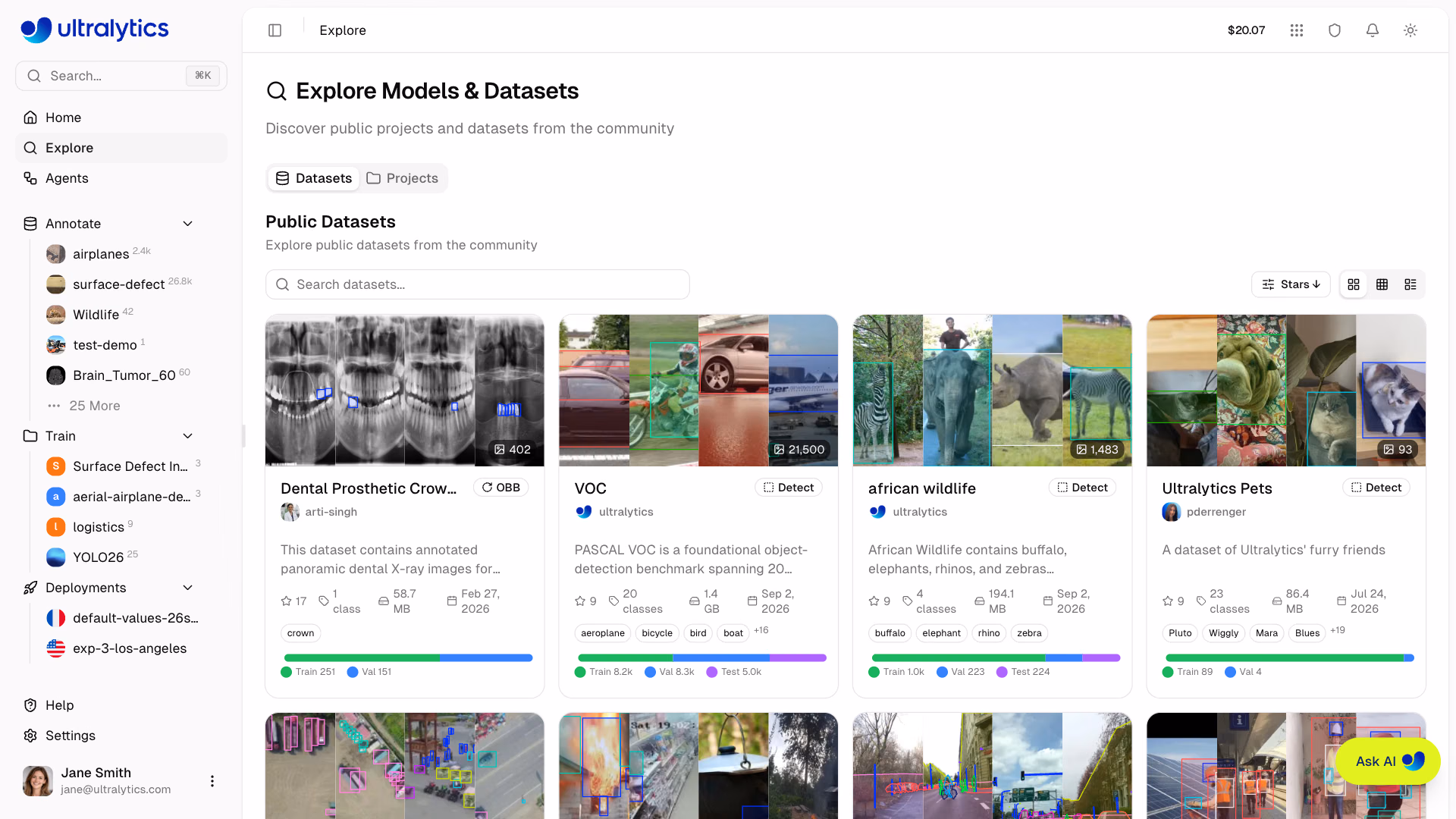
Task: Open notifications bell icon
Action: click(x=1373, y=30)
